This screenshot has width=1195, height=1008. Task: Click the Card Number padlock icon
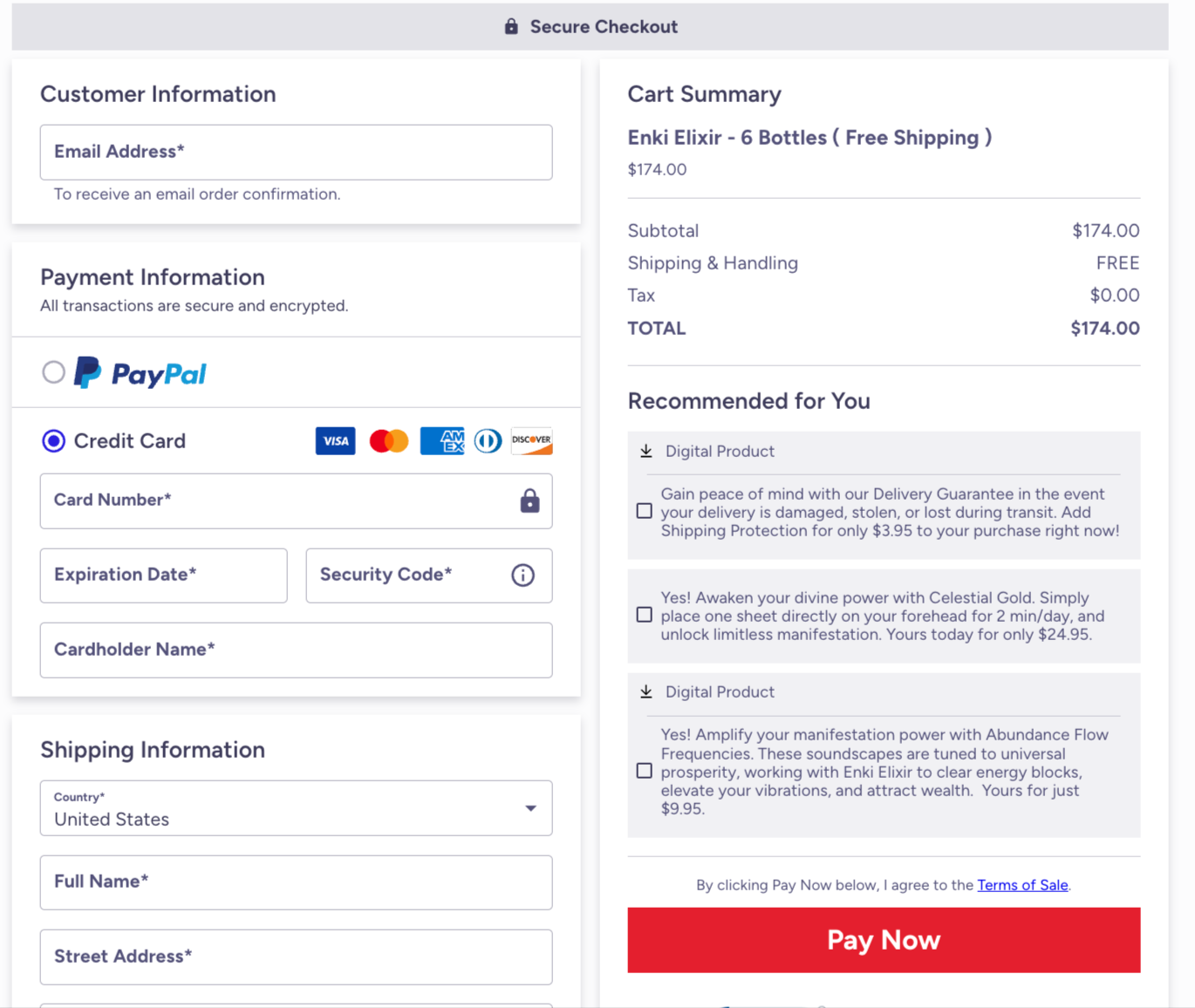[x=529, y=501]
